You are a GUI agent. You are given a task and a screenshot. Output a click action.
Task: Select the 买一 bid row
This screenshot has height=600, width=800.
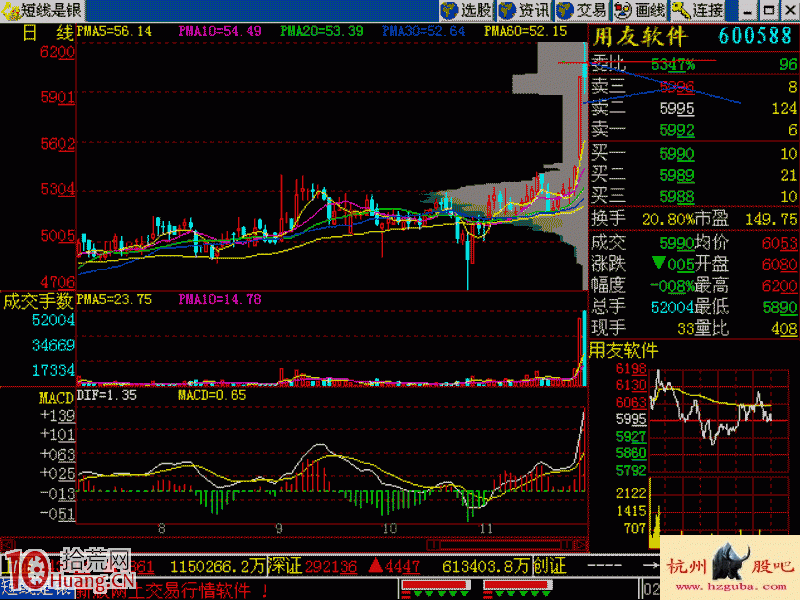pyautogui.click(x=694, y=153)
